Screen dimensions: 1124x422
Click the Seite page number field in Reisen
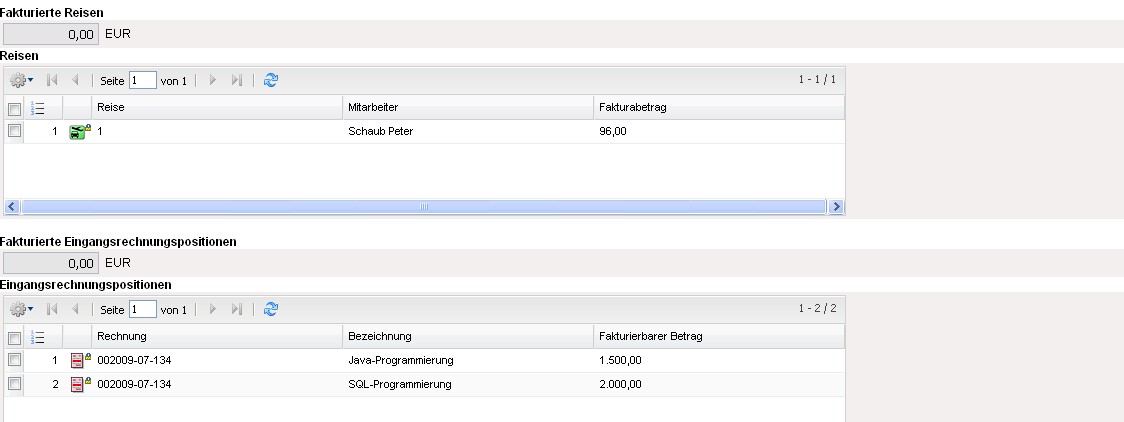point(142,81)
